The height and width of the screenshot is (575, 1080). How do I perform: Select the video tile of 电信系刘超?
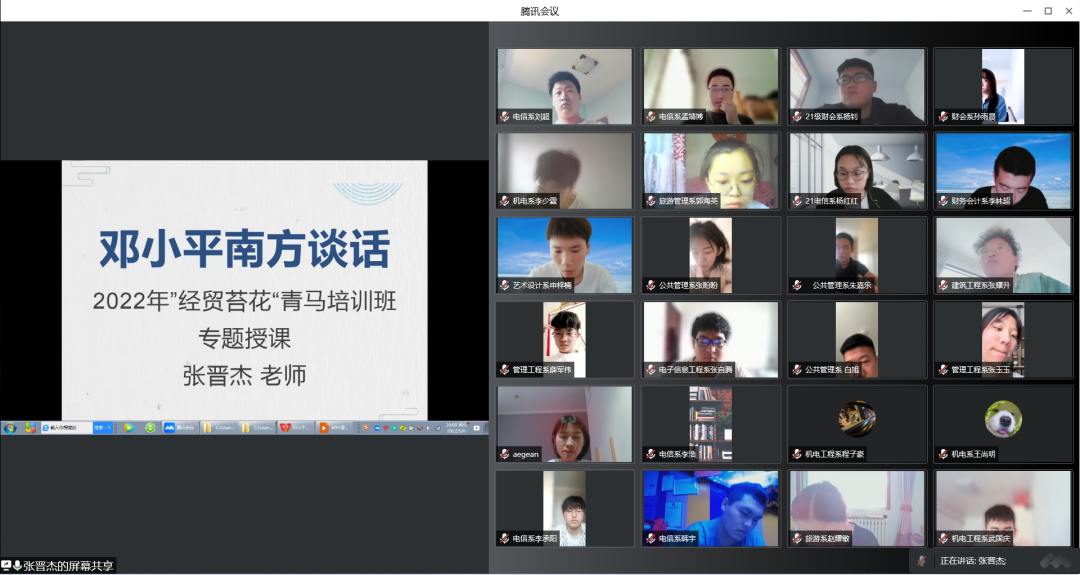tap(565, 86)
